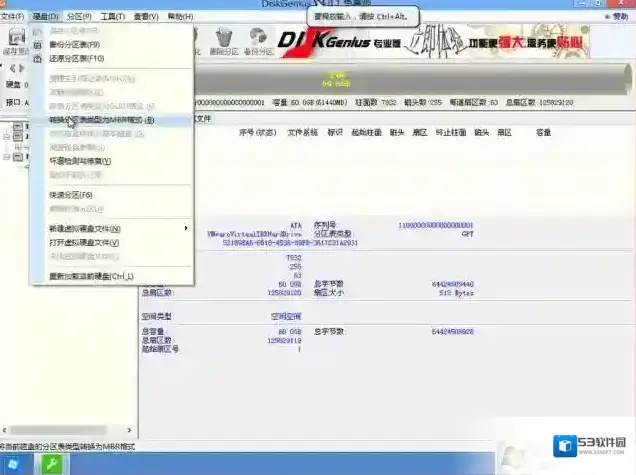Open the green wrench taskbar app

click(51, 464)
